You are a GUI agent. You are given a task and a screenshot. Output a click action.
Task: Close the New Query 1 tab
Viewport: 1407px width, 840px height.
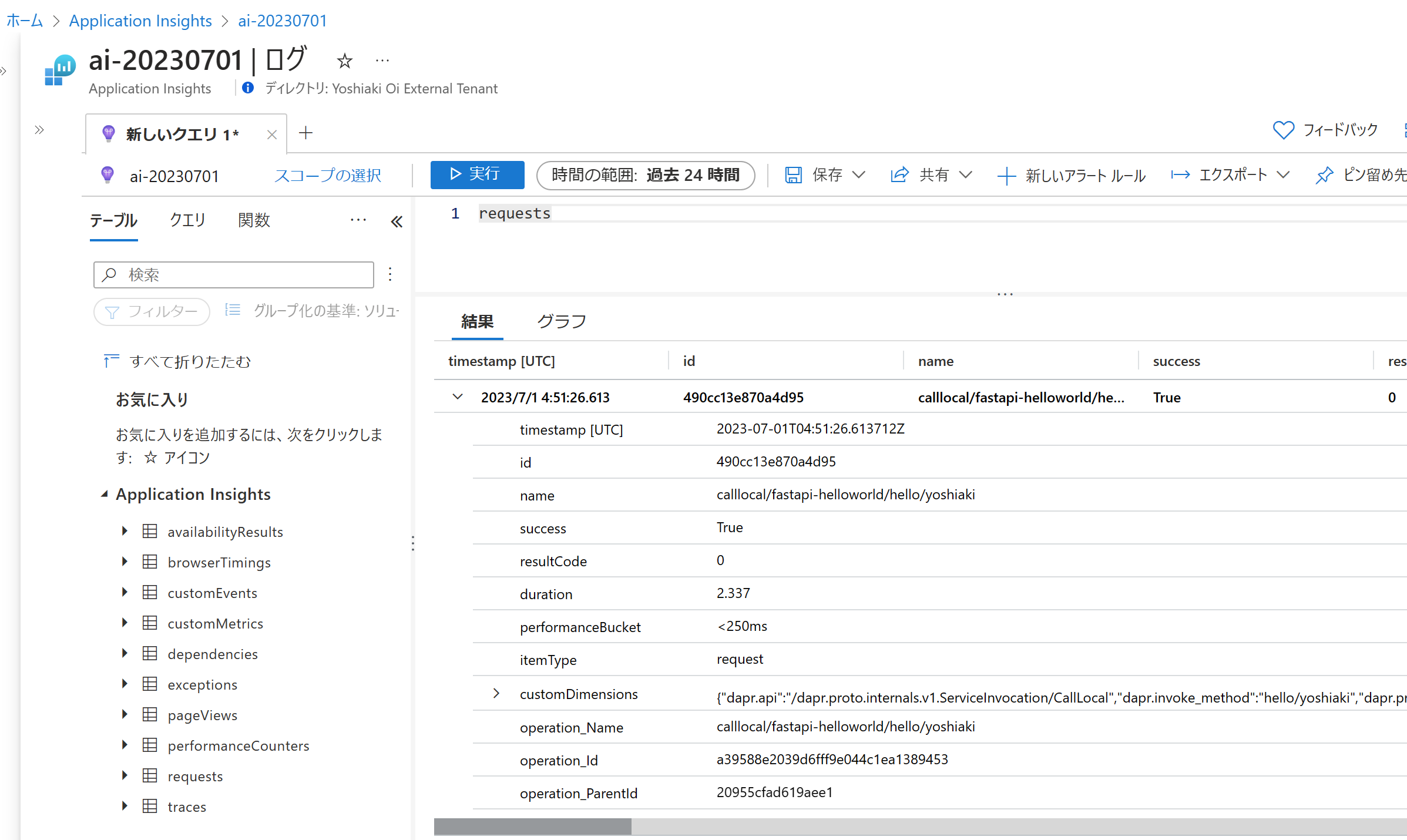271,135
